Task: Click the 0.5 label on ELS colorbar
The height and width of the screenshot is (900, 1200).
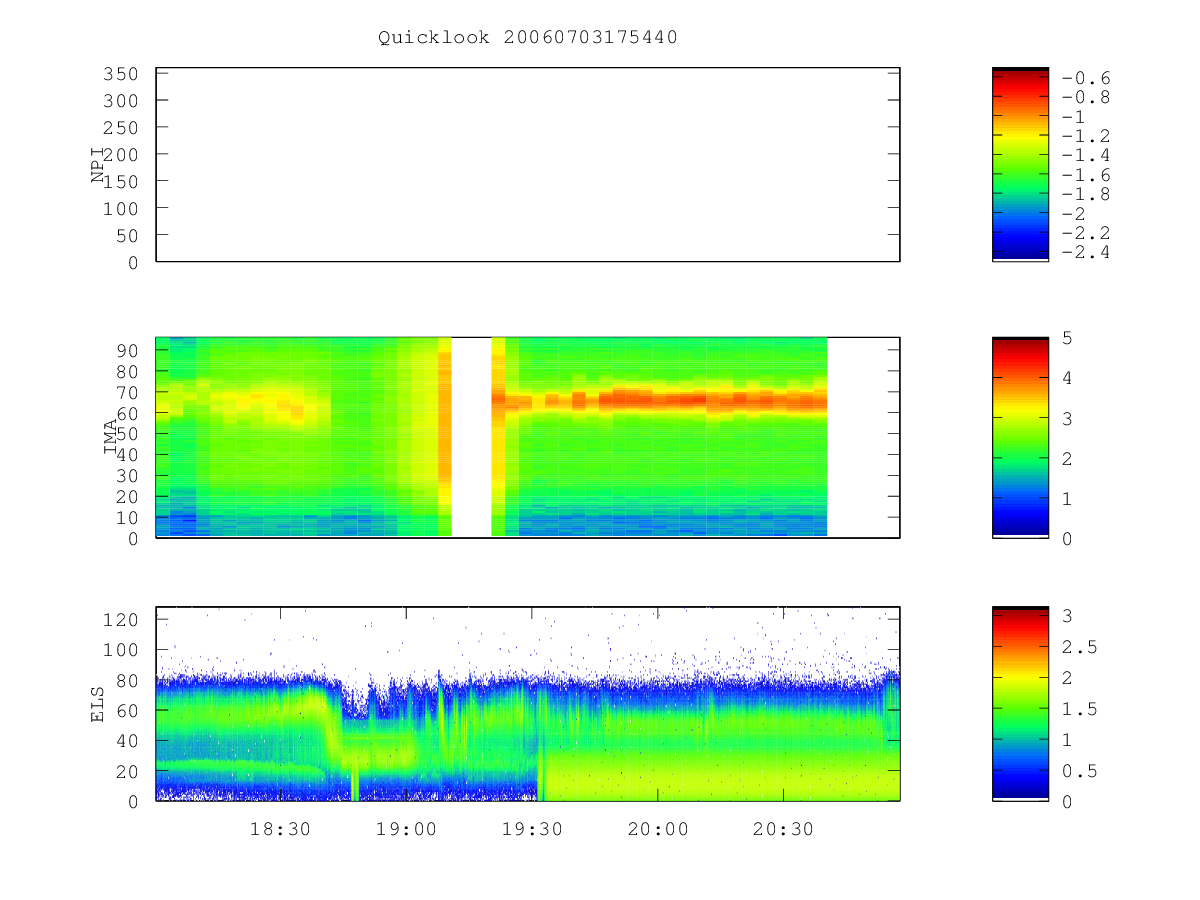Action: (1079, 771)
